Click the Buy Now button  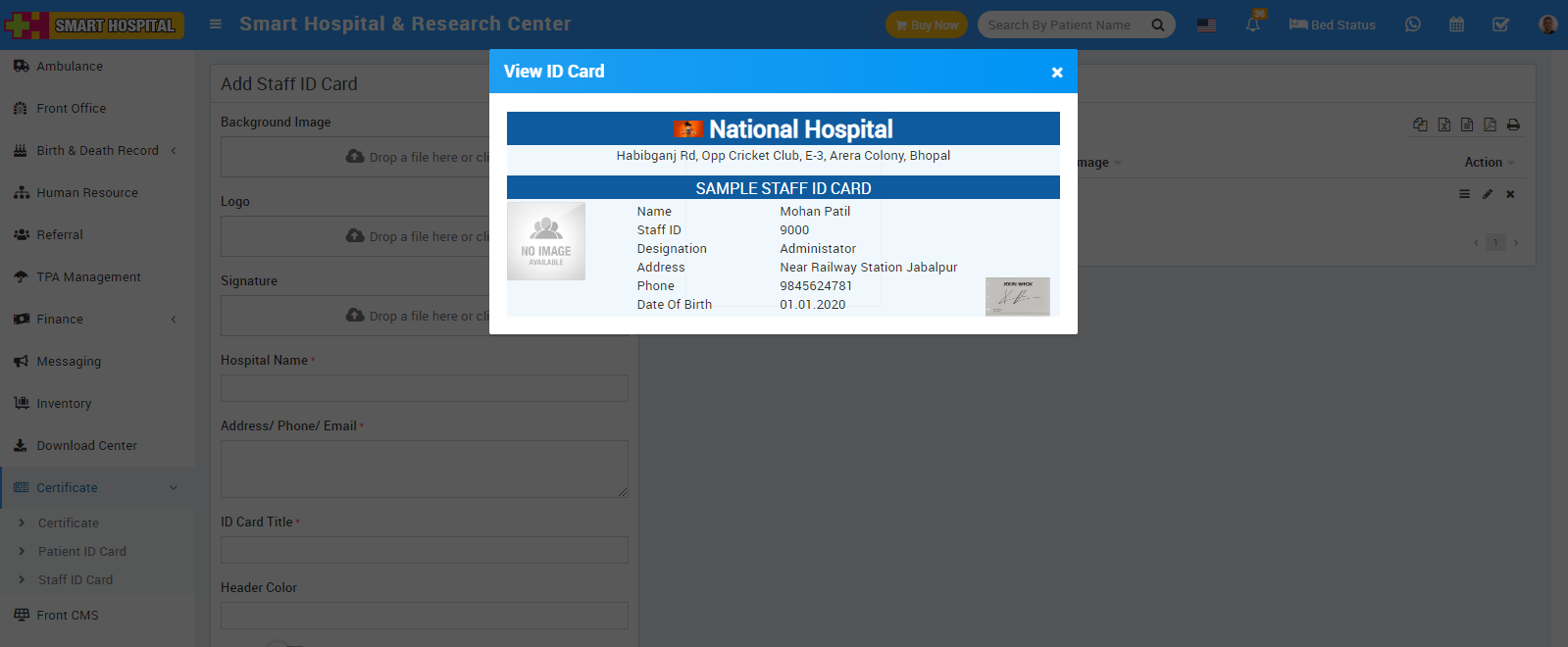926,25
